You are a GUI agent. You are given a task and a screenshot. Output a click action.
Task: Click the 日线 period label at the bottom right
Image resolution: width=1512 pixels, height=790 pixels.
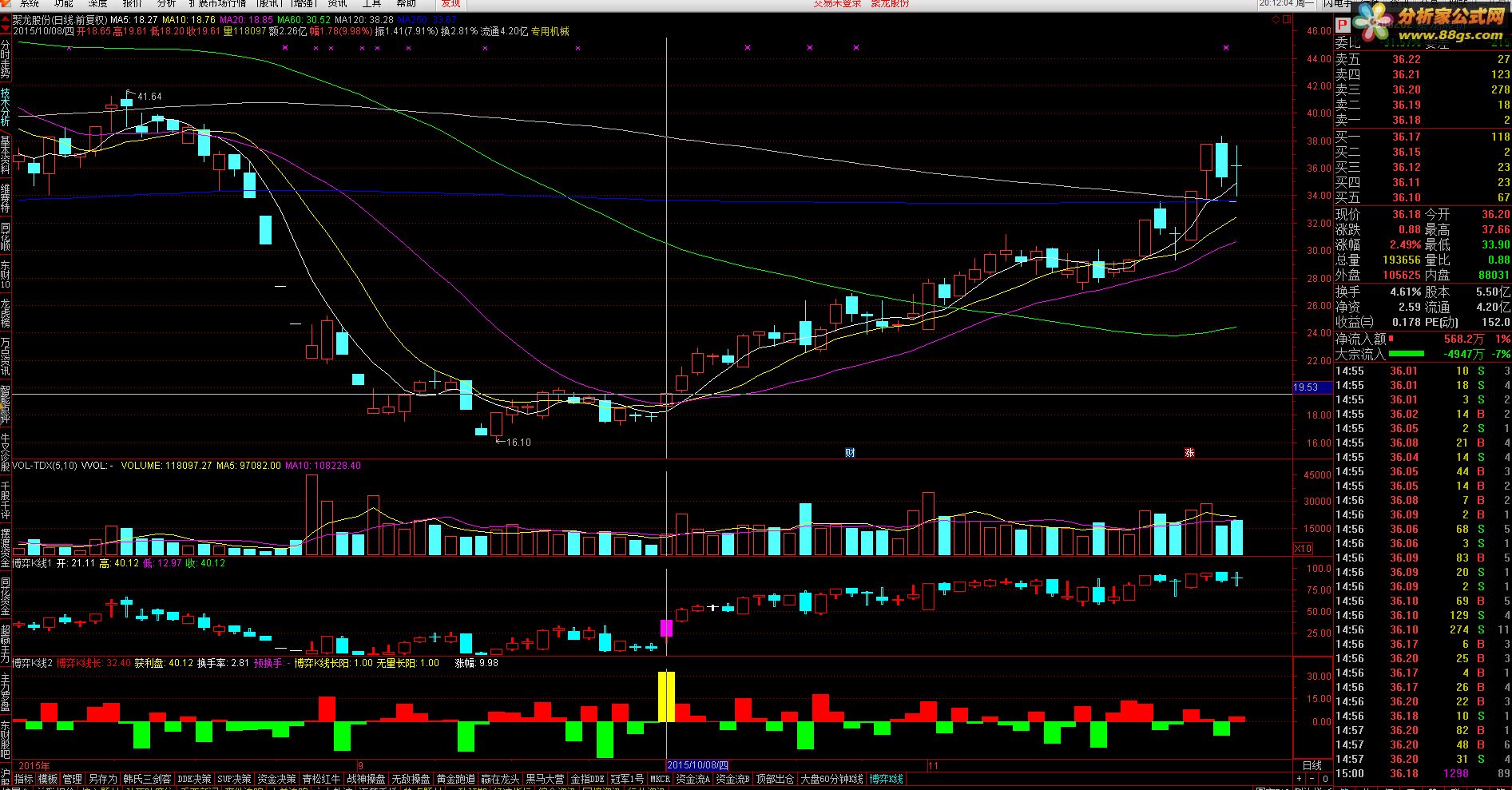pos(1312,765)
